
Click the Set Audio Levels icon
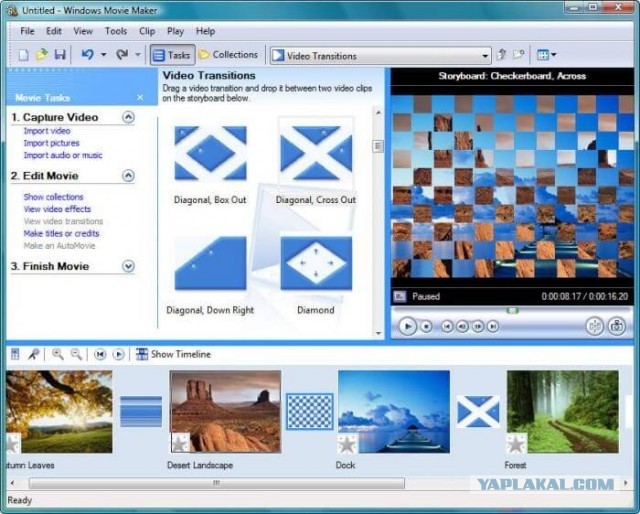[x=15, y=354]
